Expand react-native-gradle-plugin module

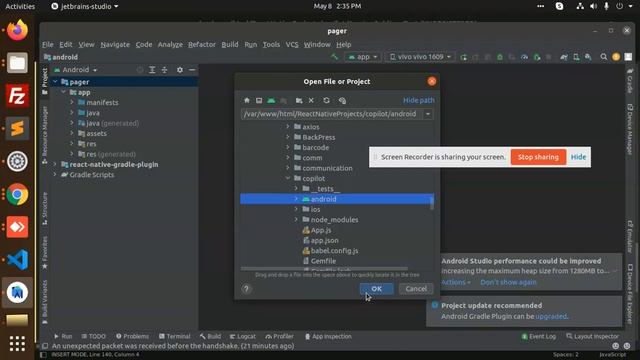tap(55, 164)
